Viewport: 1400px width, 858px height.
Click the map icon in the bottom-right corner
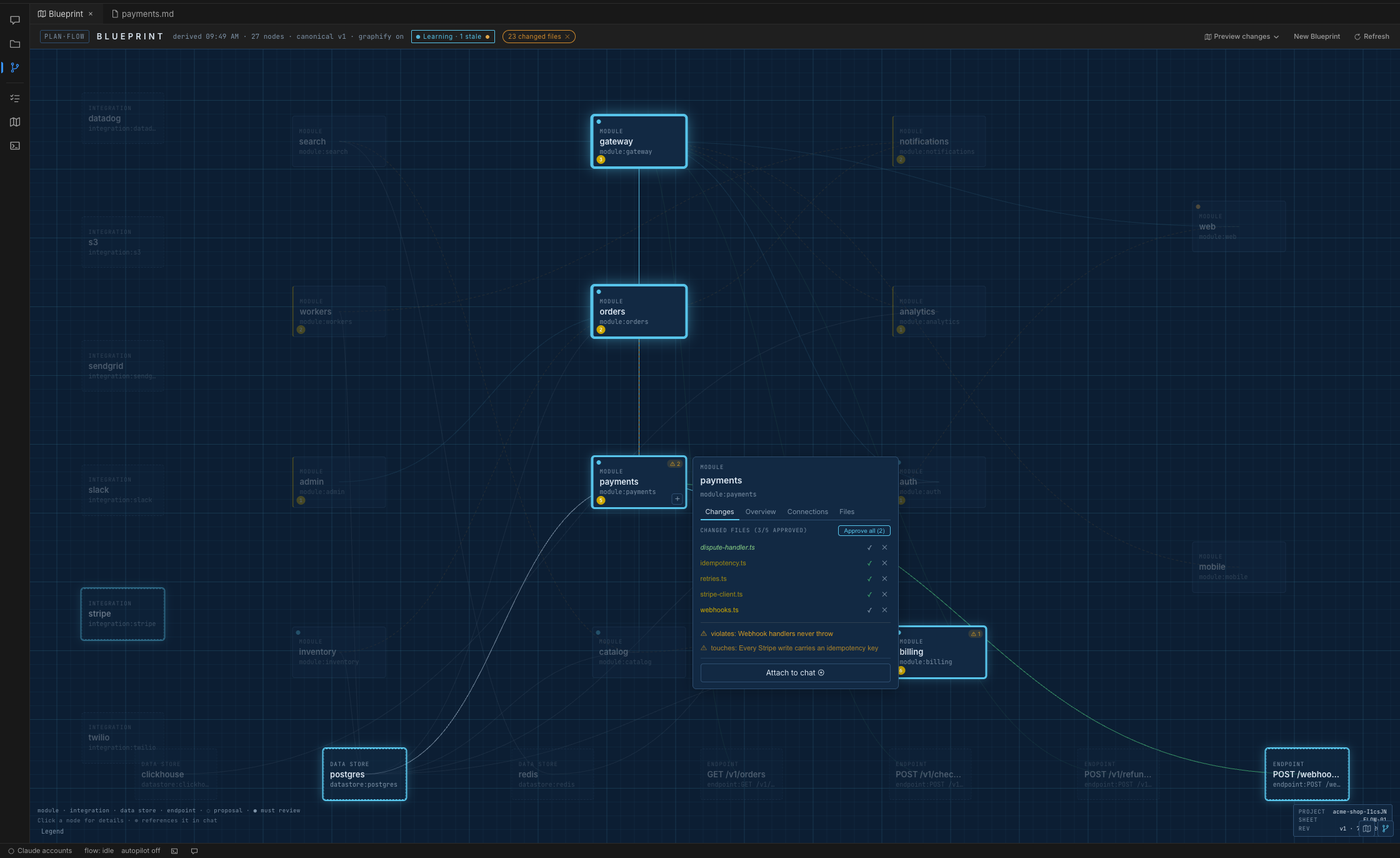coord(1367,829)
